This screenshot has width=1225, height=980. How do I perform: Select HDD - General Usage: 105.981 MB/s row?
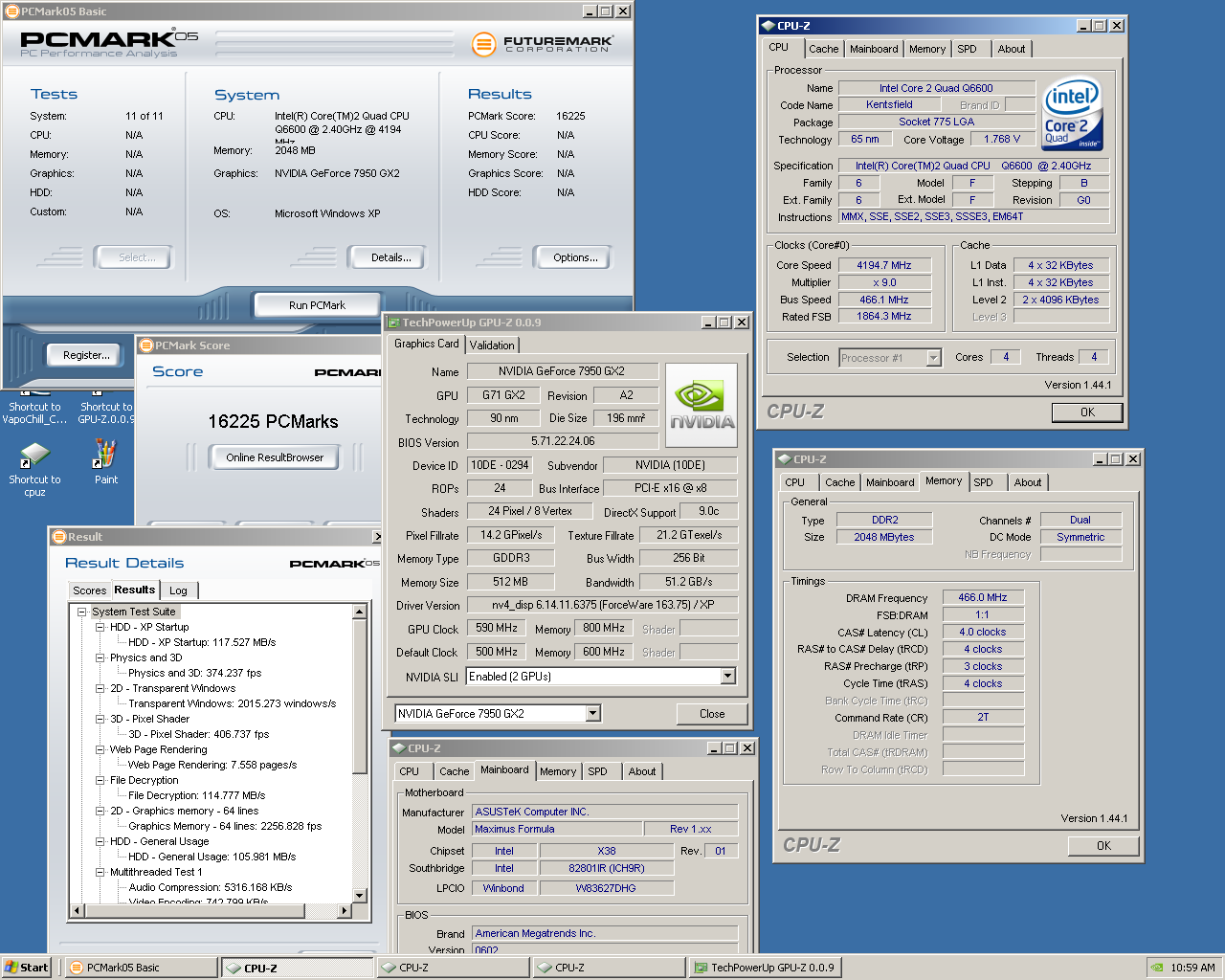(212, 857)
